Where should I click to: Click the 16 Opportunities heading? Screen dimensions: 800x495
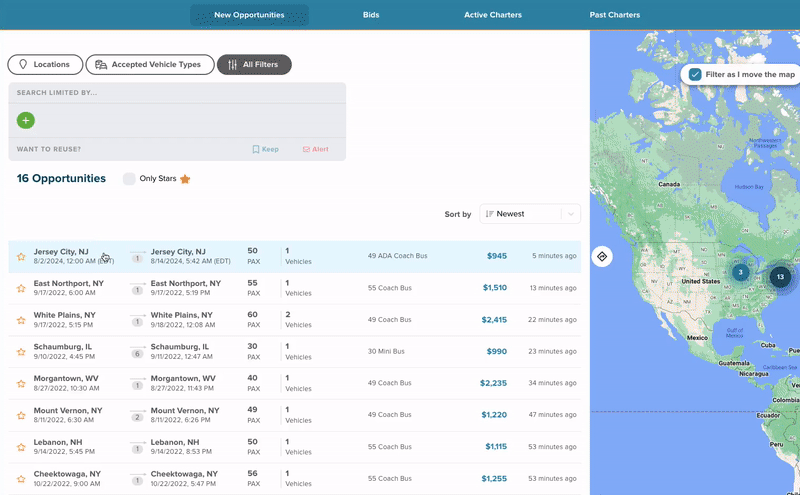[61, 179]
